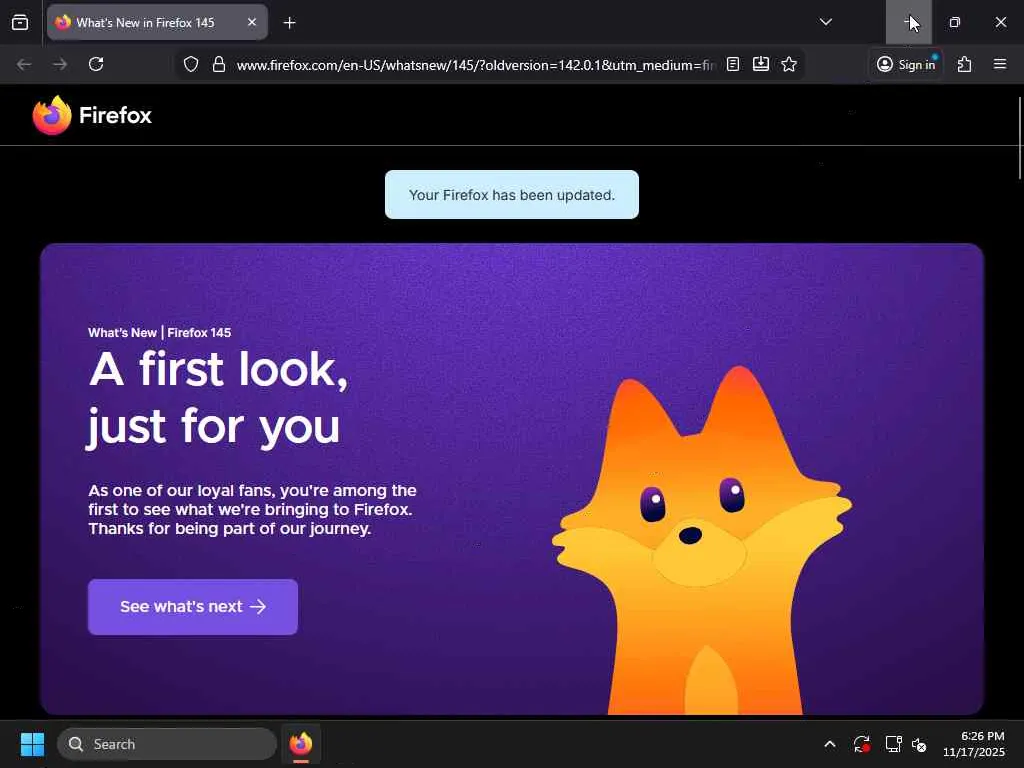This screenshot has height=768, width=1024.
Task: Click the Sign in account button
Action: point(906,64)
